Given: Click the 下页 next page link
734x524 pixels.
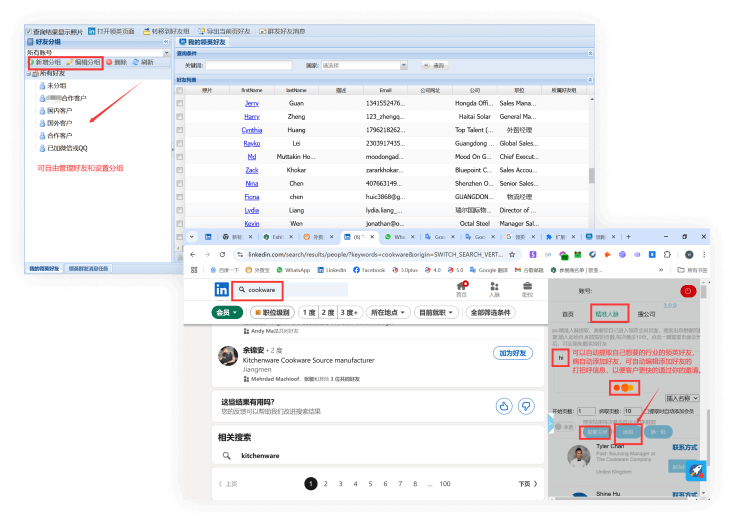Looking at the screenshot, I should pos(528,484).
